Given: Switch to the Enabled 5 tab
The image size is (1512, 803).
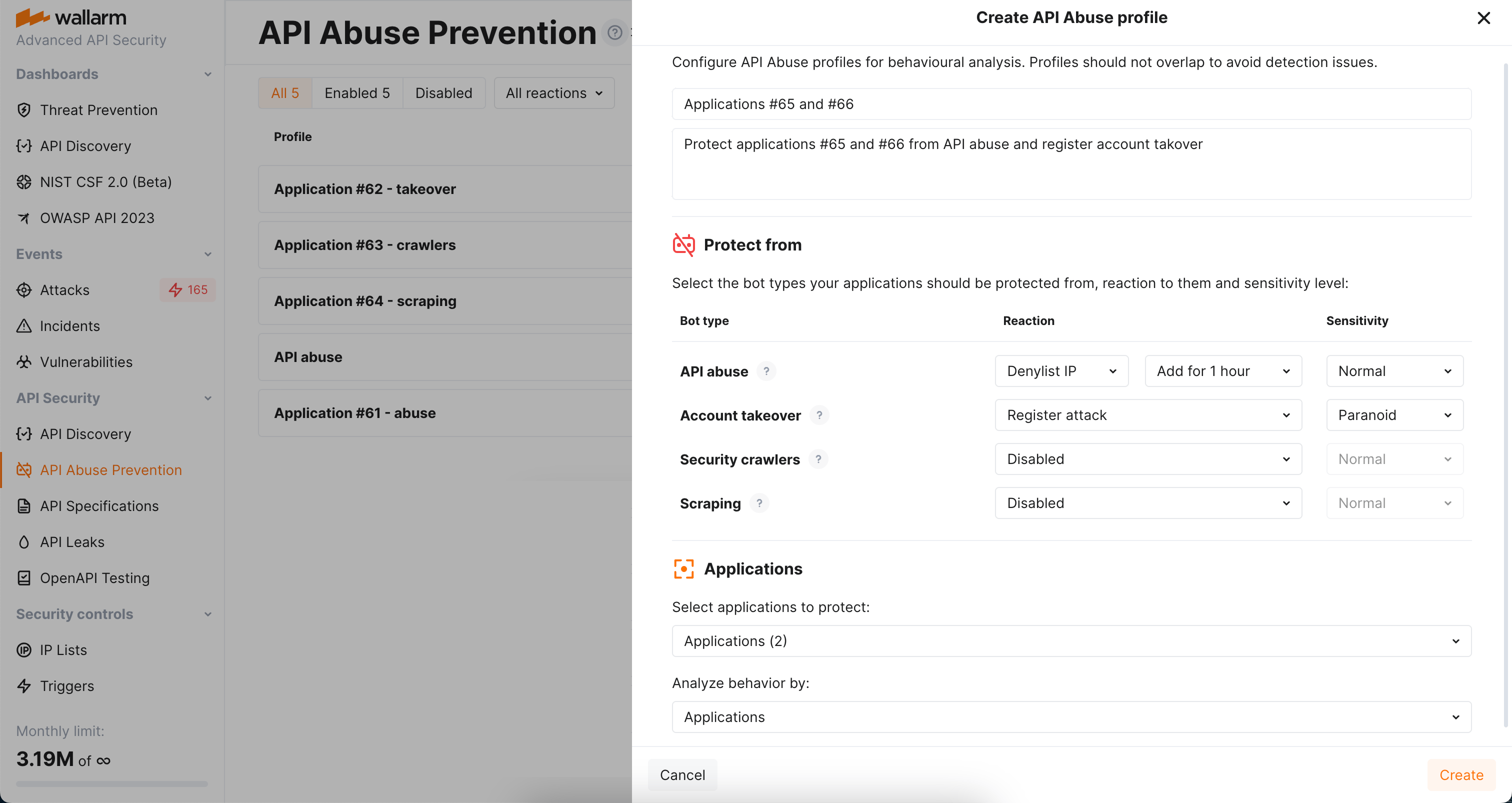Looking at the screenshot, I should coord(357,92).
